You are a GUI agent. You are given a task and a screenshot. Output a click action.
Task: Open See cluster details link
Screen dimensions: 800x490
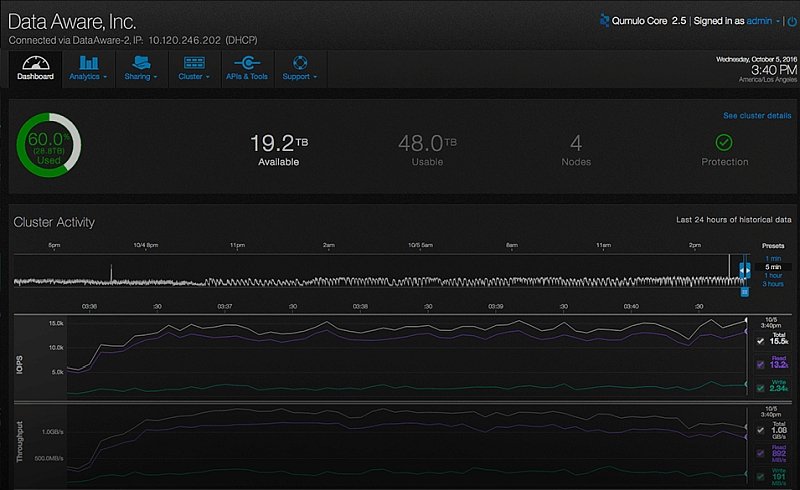(757, 116)
